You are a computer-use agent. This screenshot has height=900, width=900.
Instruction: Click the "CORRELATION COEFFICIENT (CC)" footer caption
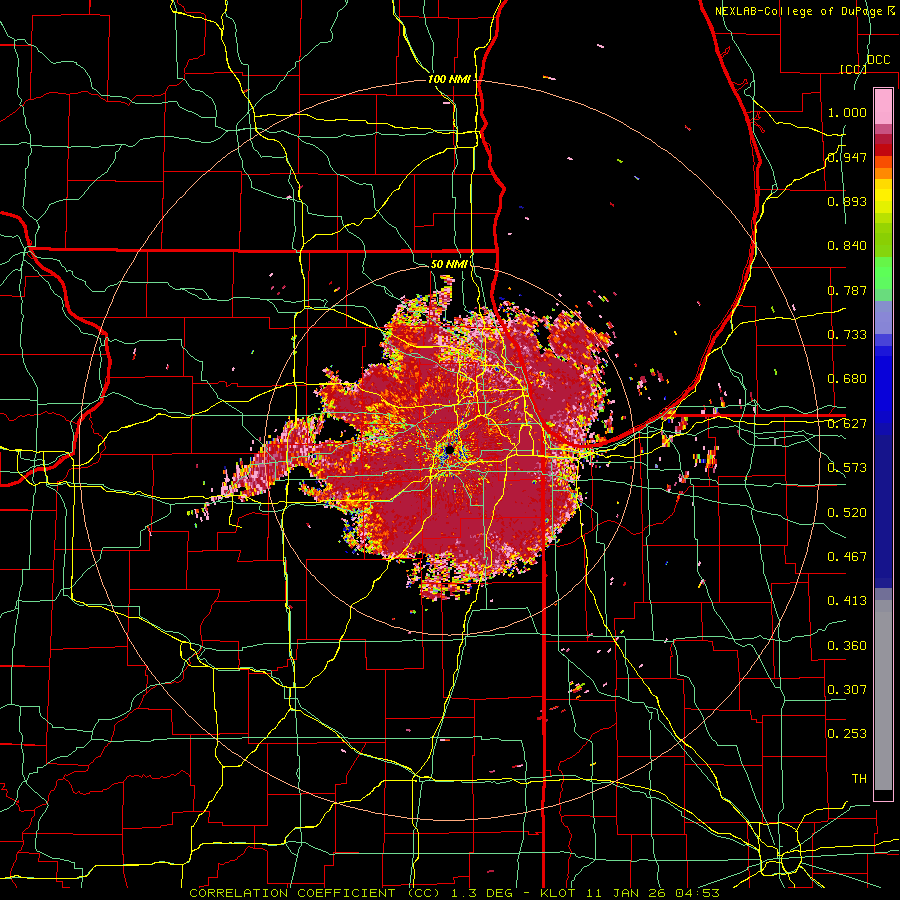click(315, 893)
